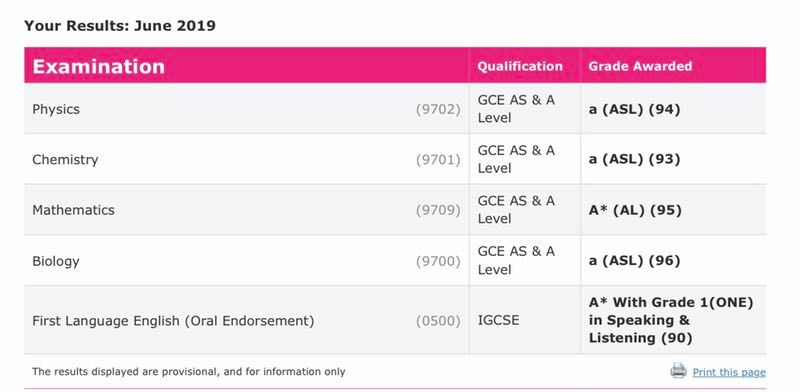Select the Examination column header
The height and width of the screenshot is (392, 800).
[x=98, y=66]
